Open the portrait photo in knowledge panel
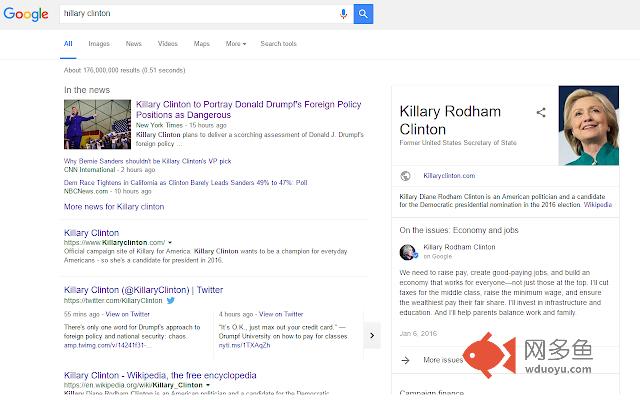 coord(589,126)
